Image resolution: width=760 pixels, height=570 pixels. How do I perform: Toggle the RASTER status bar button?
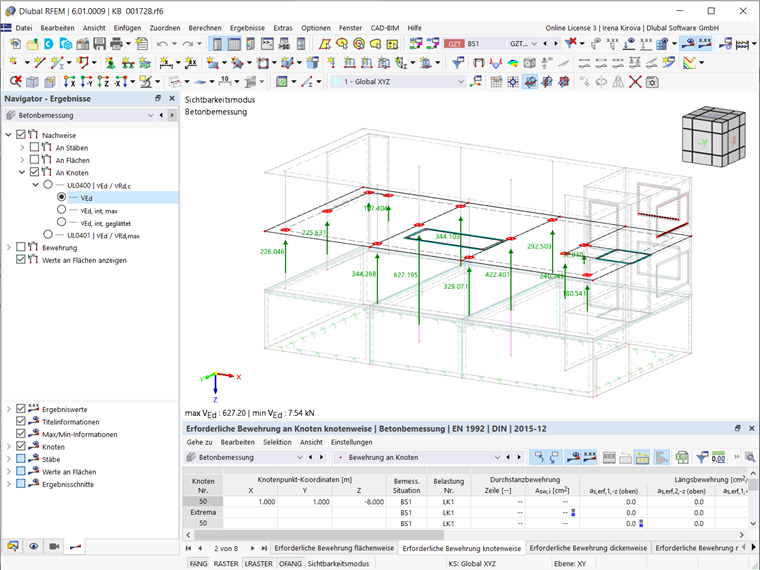pyautogui.click(x=226, y=564)
